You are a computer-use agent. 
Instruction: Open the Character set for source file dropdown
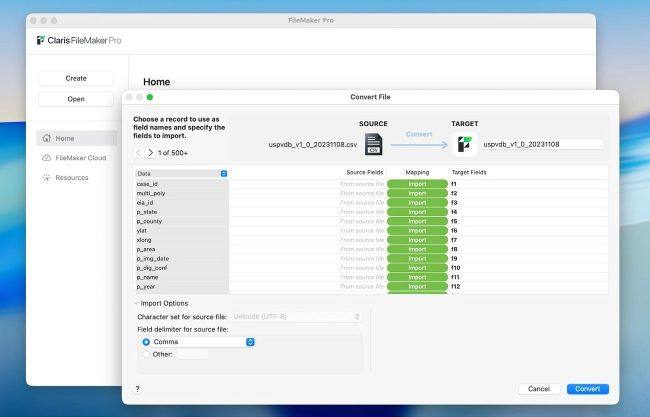[x=296, y=317]
